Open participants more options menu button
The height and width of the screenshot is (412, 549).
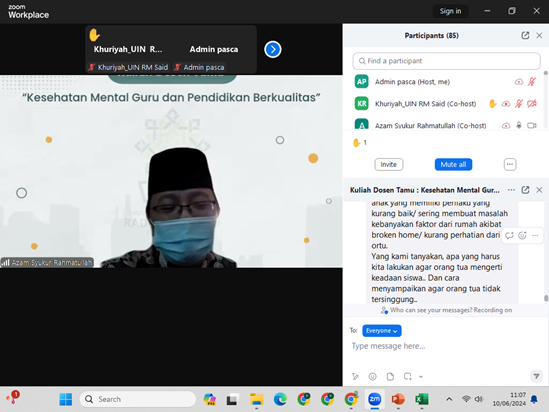[x=510, y=164]
